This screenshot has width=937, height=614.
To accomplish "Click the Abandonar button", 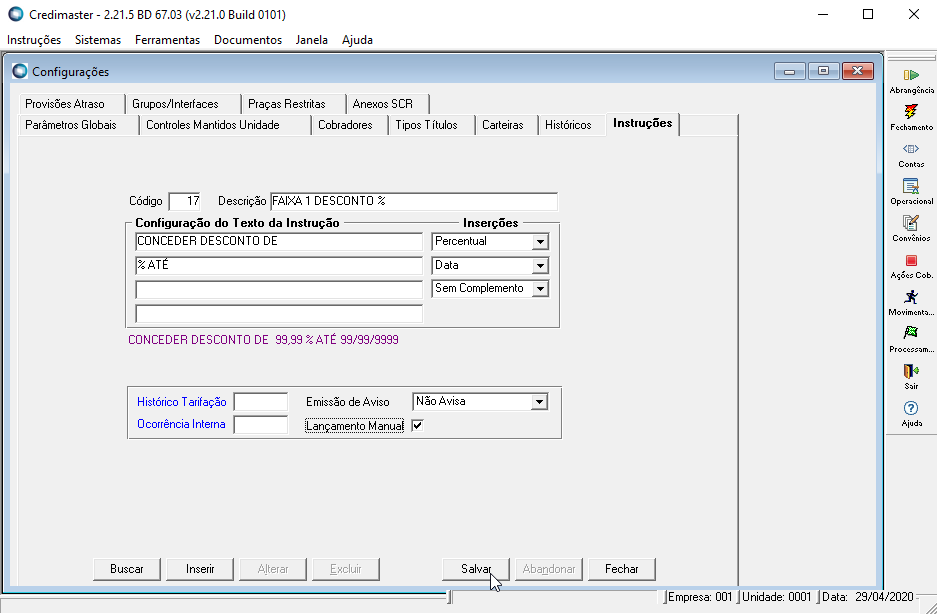I will point(549,569).
